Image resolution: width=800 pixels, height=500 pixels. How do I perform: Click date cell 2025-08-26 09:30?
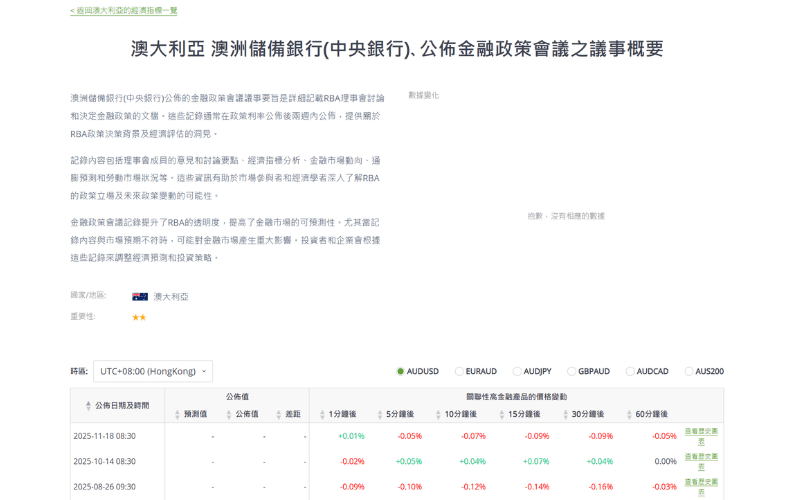coord(105,487)
